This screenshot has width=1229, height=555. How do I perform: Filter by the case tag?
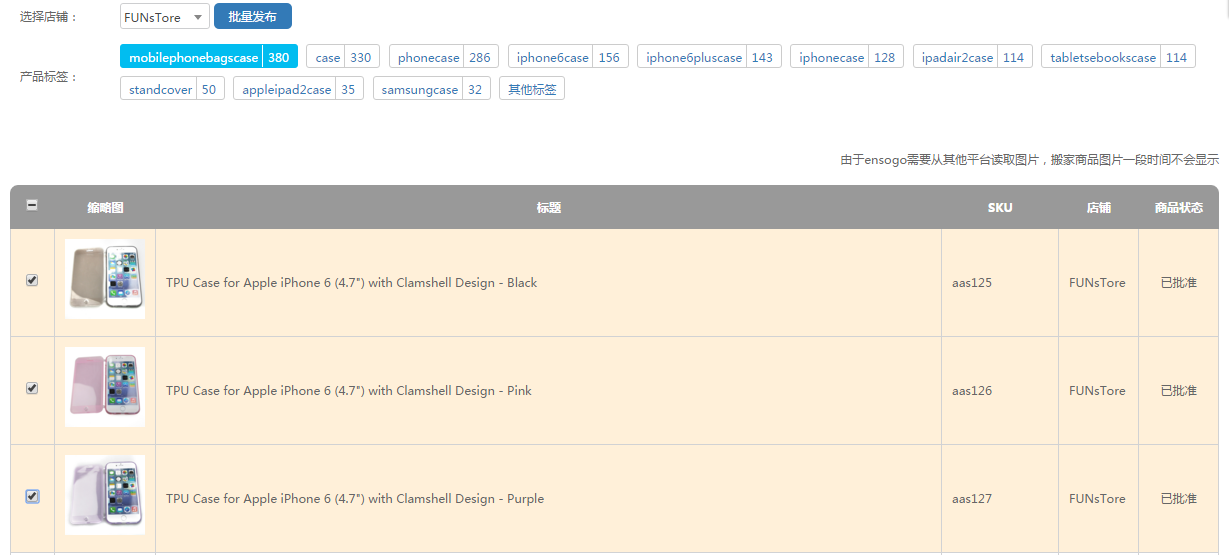point(342,57)
